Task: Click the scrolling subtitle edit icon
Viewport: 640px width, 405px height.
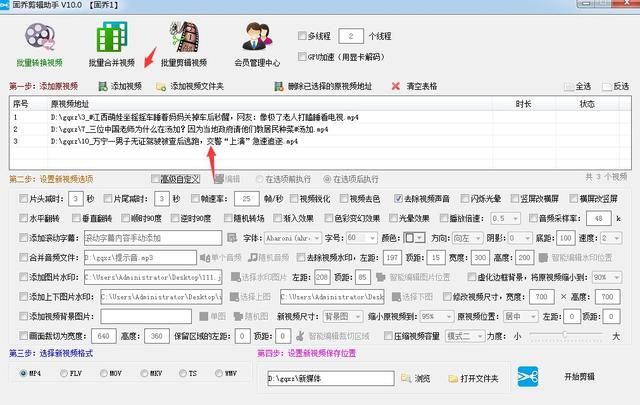Action: coord(232,238)
